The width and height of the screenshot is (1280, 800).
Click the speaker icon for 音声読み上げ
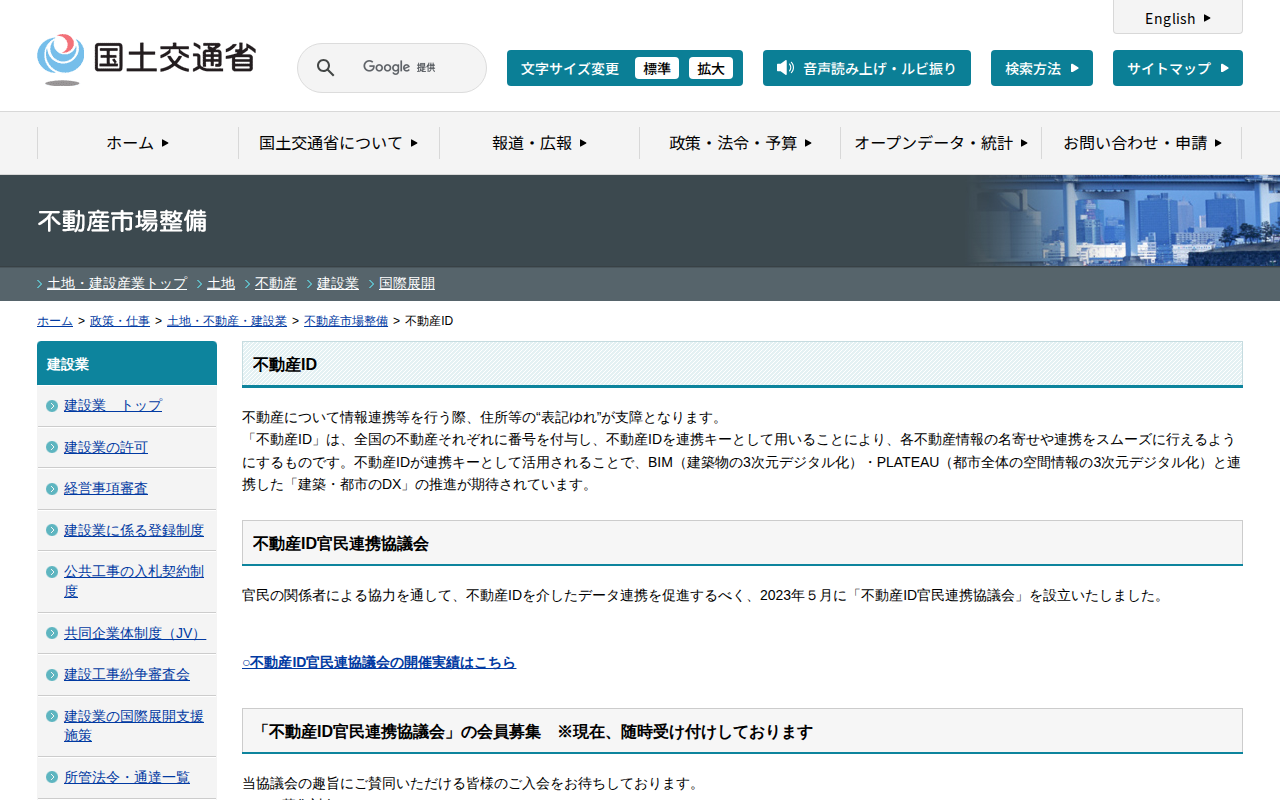pyautogui.click(x=785, y=68)
